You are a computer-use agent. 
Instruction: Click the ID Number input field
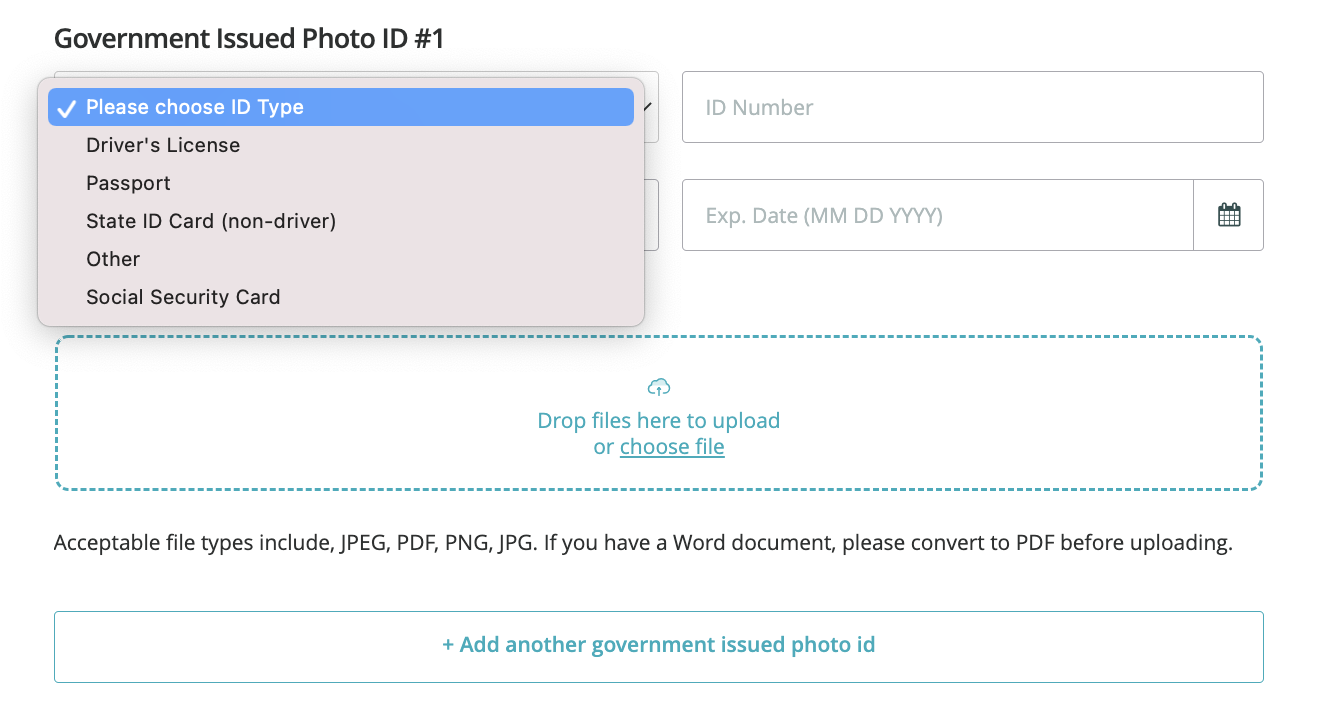(x=972, y=107)
